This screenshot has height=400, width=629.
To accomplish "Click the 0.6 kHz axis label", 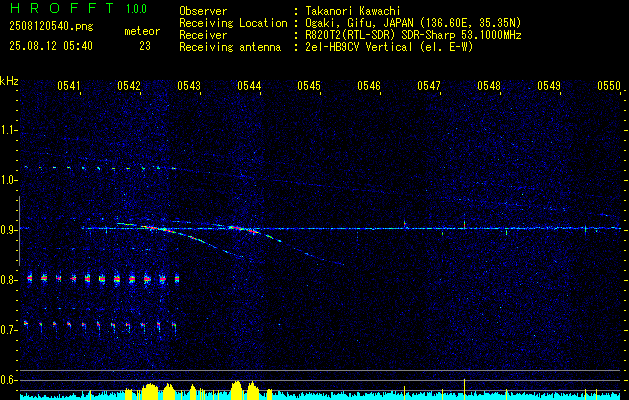I will (x=8, y=380).
